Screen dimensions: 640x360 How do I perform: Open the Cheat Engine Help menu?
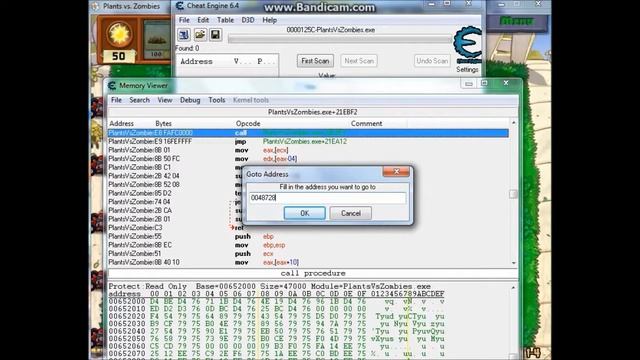click(x=269, y=20)
